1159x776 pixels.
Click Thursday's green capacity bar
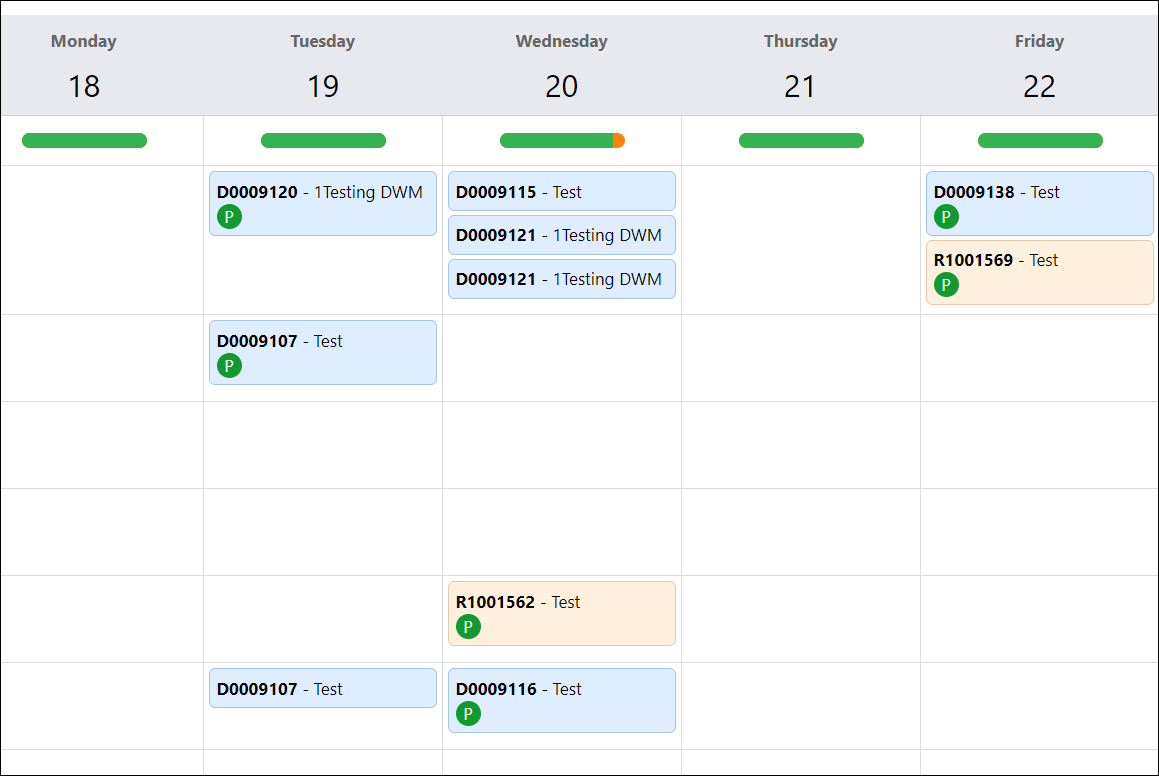tap(801, 141)
